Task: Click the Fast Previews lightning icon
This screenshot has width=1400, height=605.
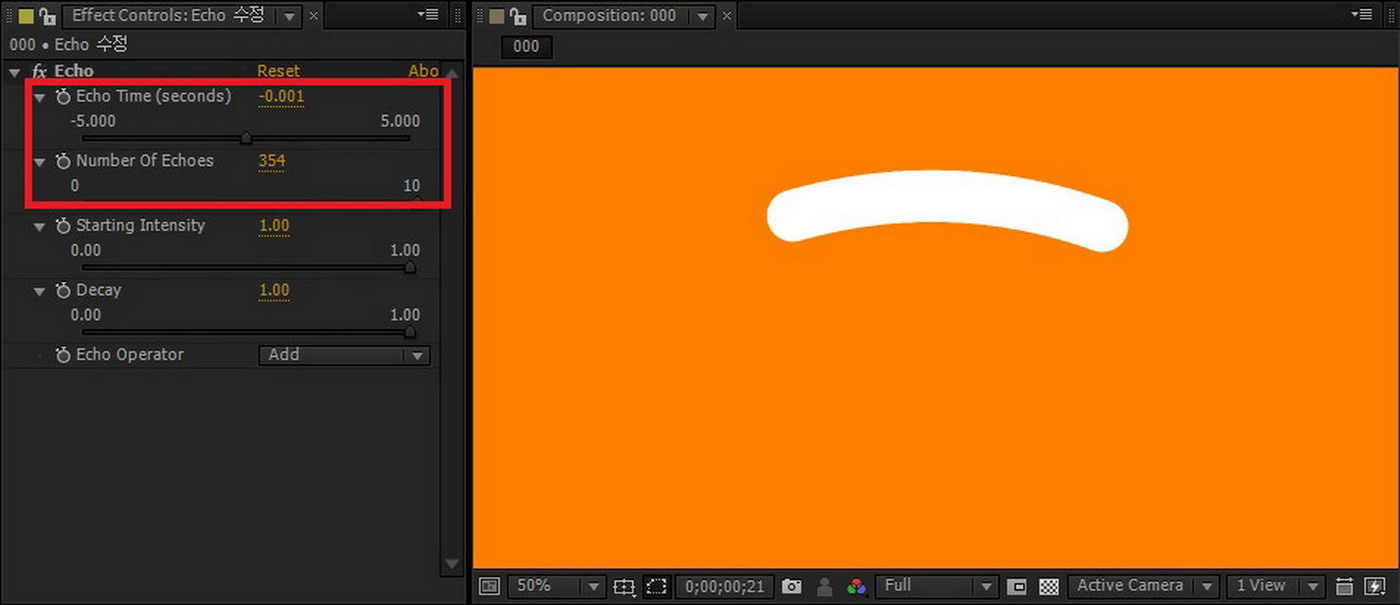Action: tap(1377, 587)
